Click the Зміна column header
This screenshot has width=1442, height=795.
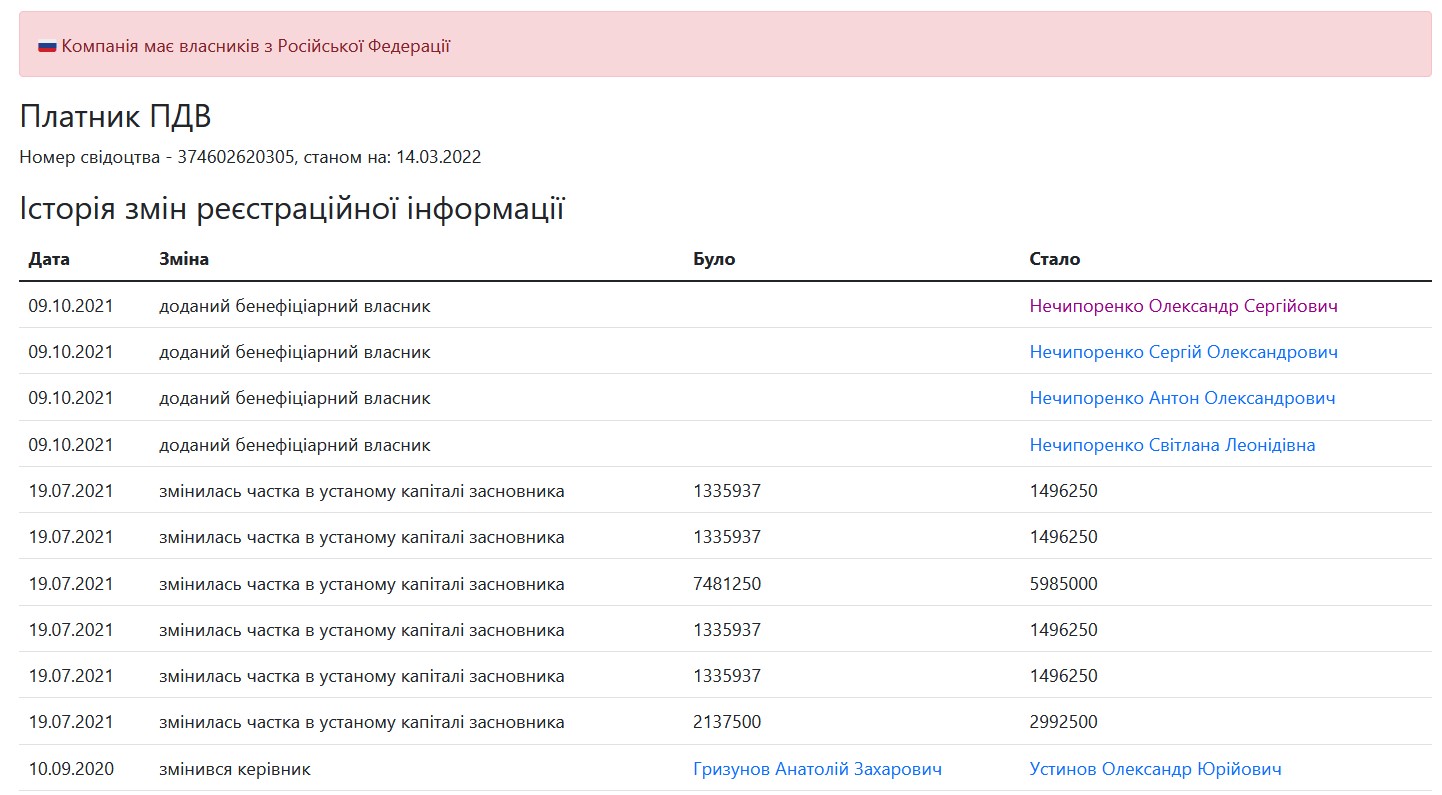[184, 259]
